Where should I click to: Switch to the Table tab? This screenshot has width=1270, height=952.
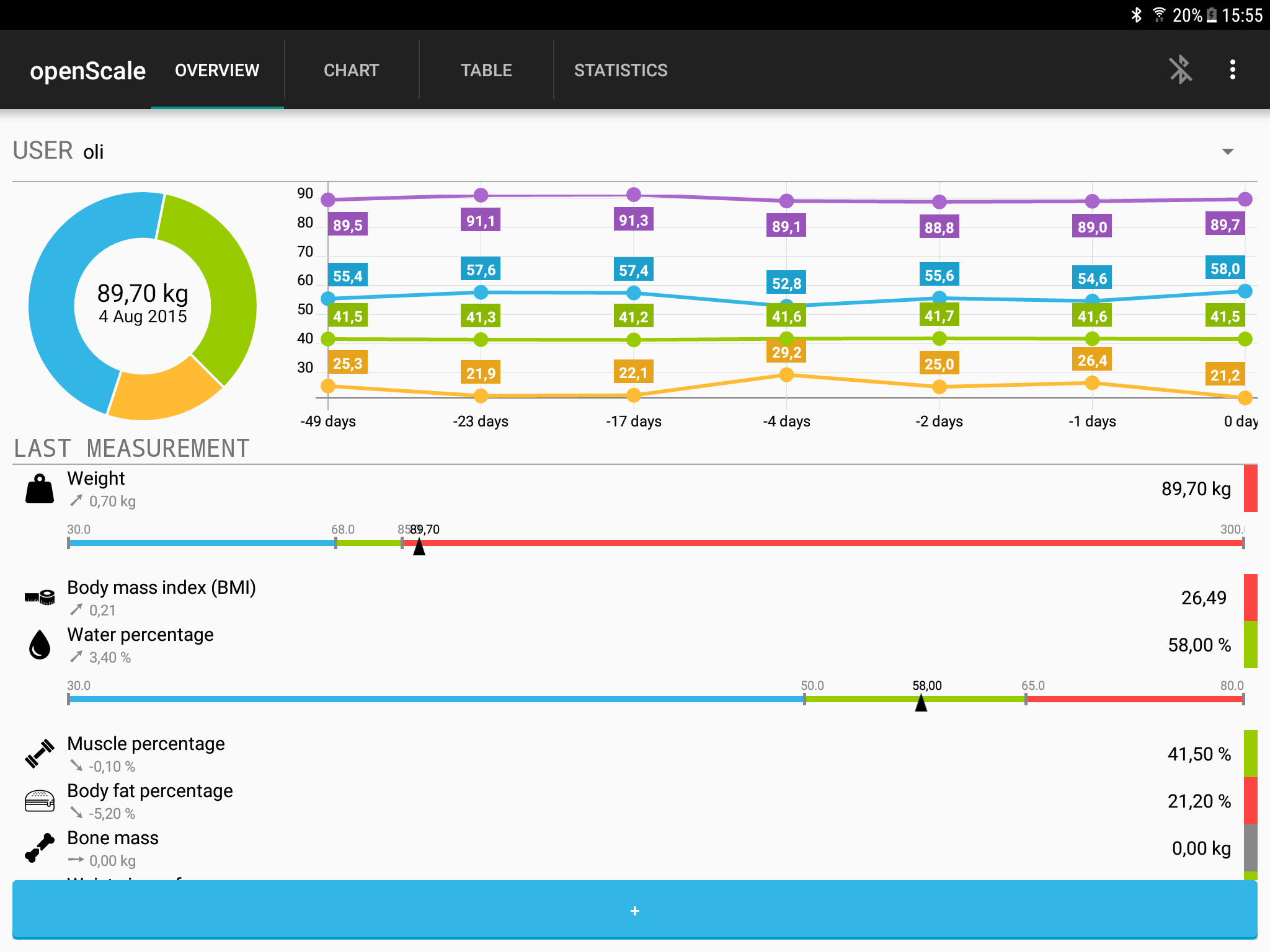(486, 70)
